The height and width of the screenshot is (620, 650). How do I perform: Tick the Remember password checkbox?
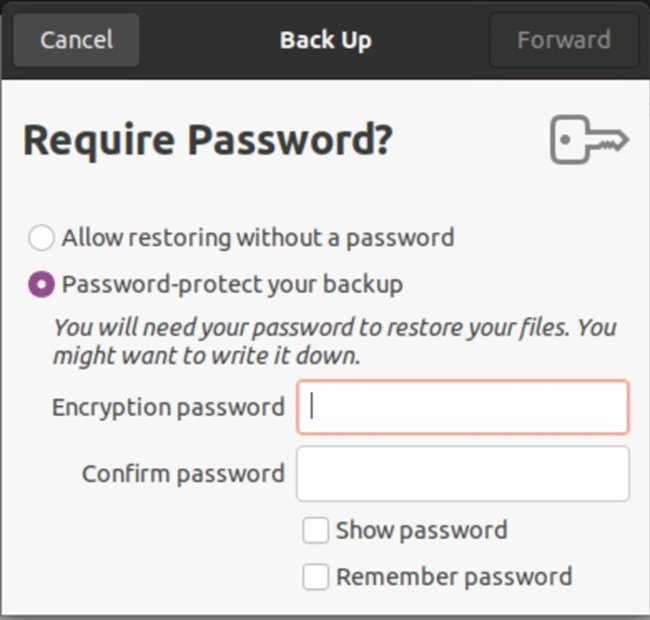[316, 577]
